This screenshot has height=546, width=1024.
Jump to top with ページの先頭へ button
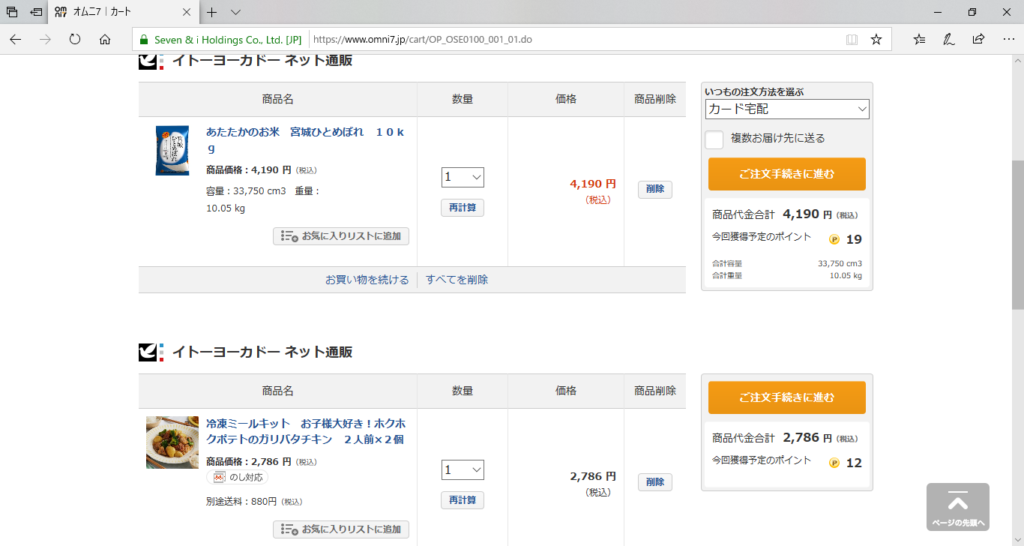pyautogui.click(x=957, y=507)
